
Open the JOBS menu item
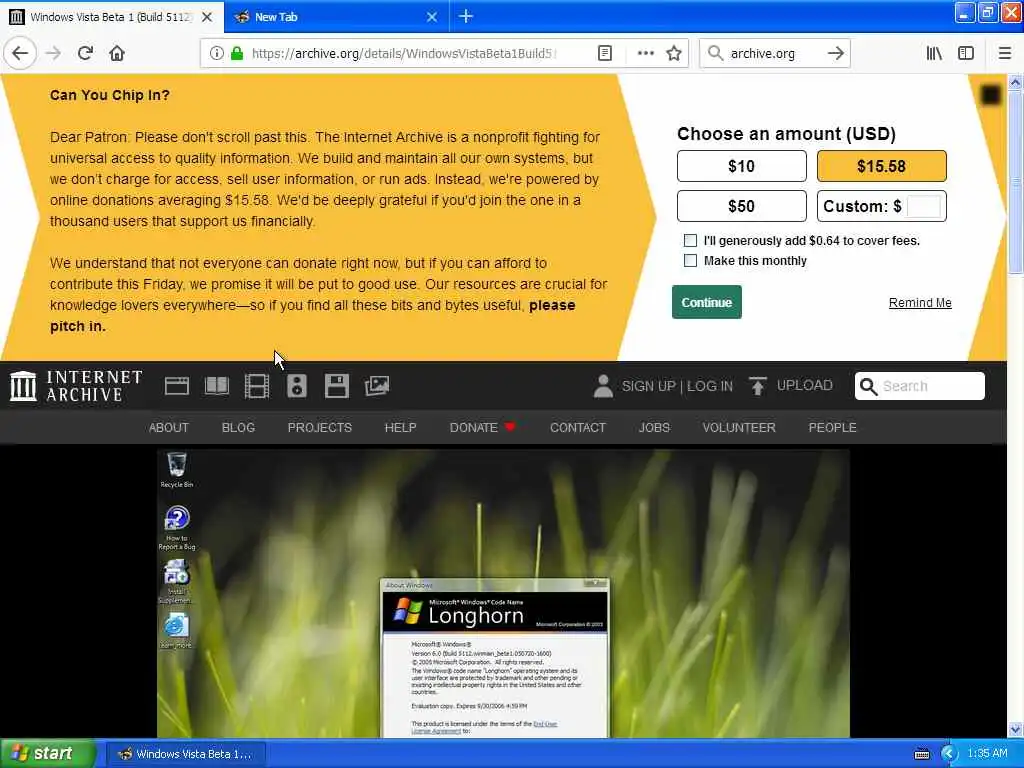(x=654, y=428)
